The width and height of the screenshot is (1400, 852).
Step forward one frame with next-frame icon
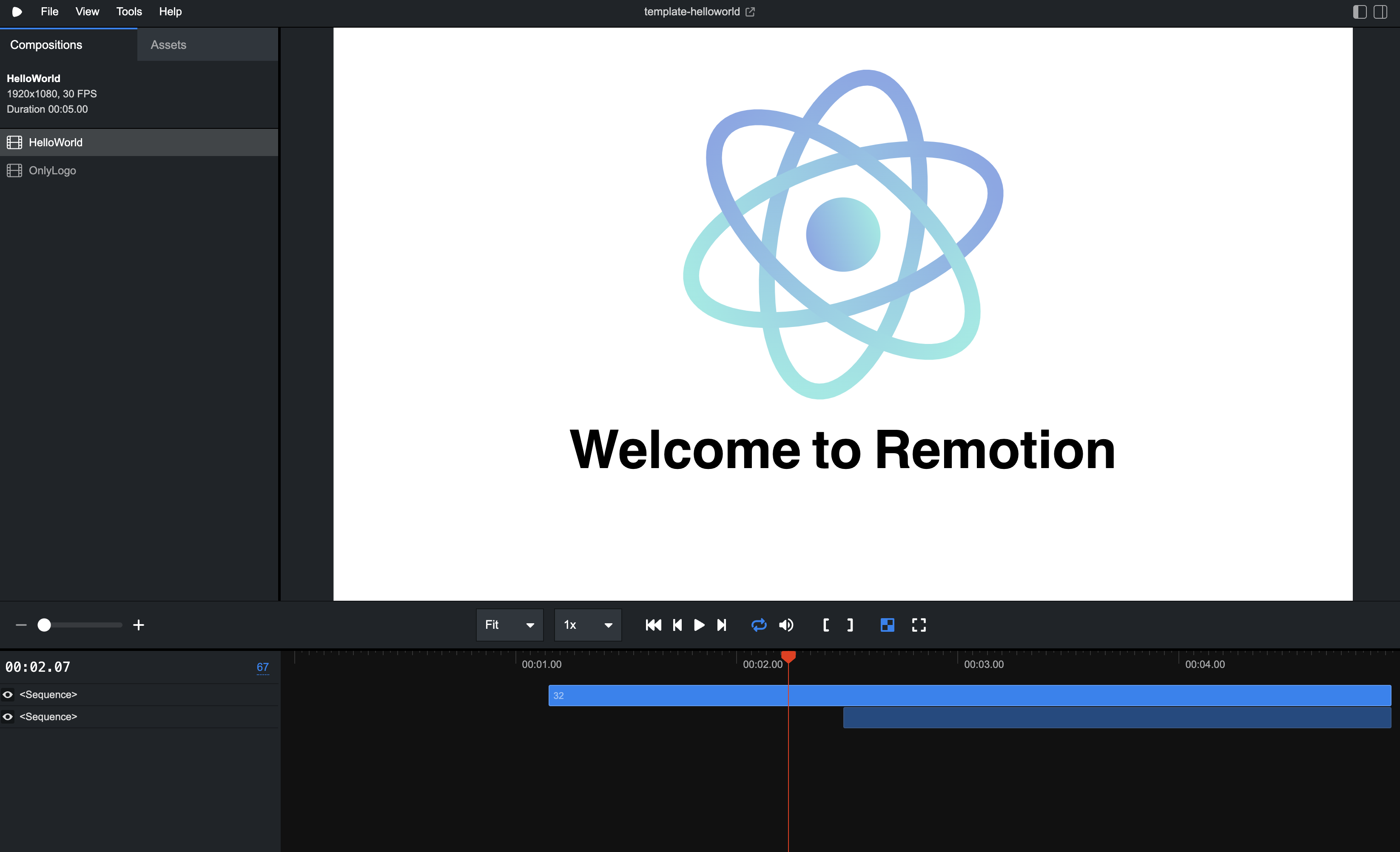(x=722, y=625)
